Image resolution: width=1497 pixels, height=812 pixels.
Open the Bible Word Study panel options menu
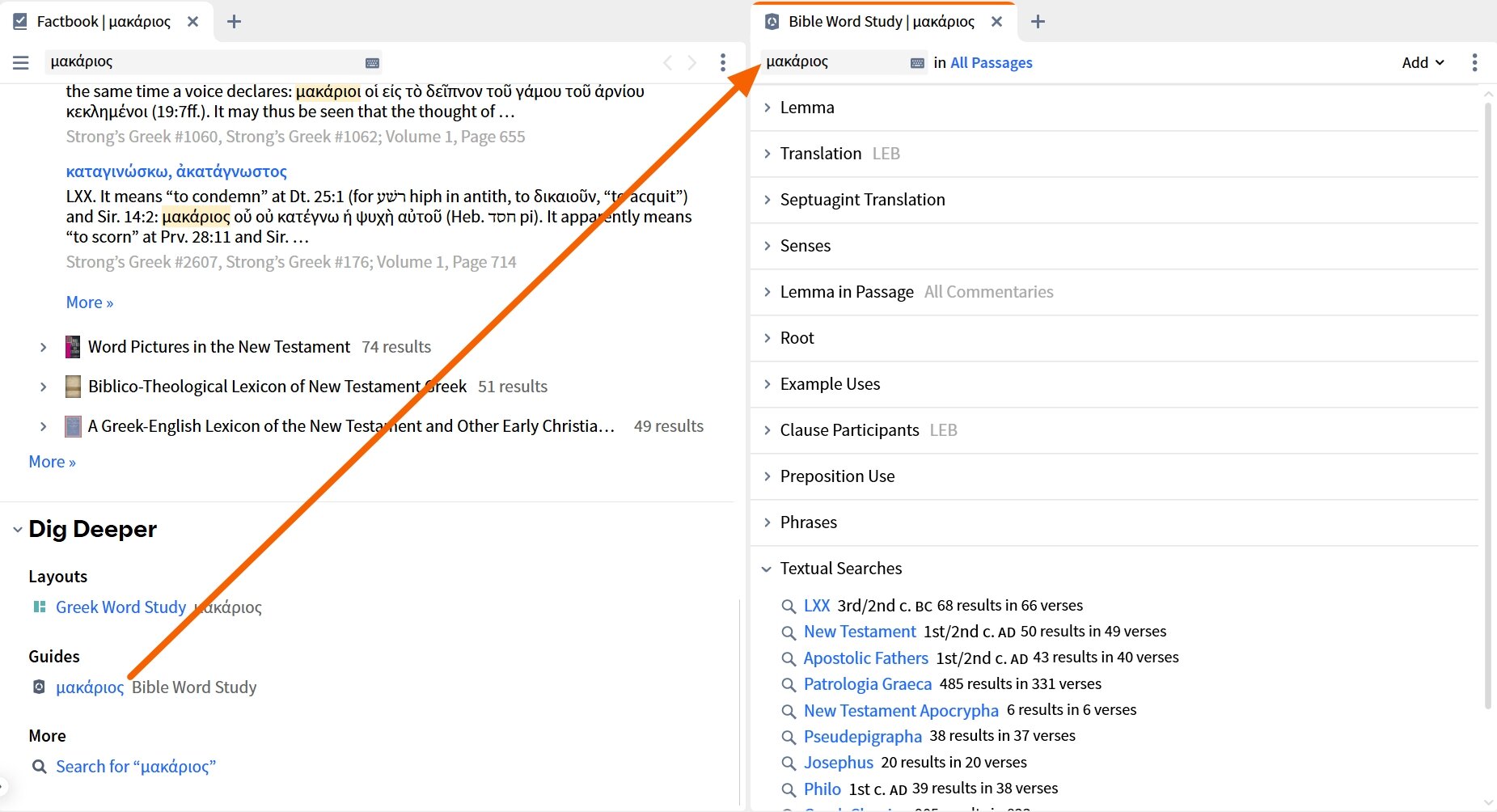(1474, 62)
